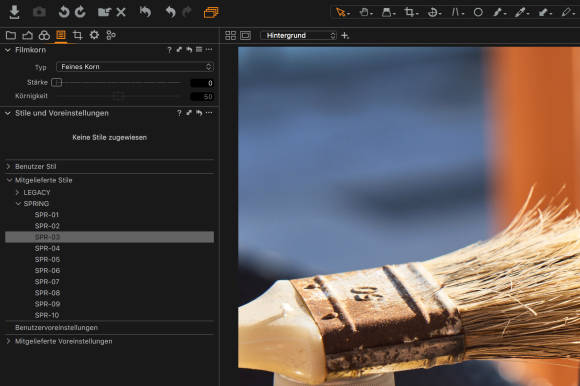Click the move-to-folder icon

[104, 12]
